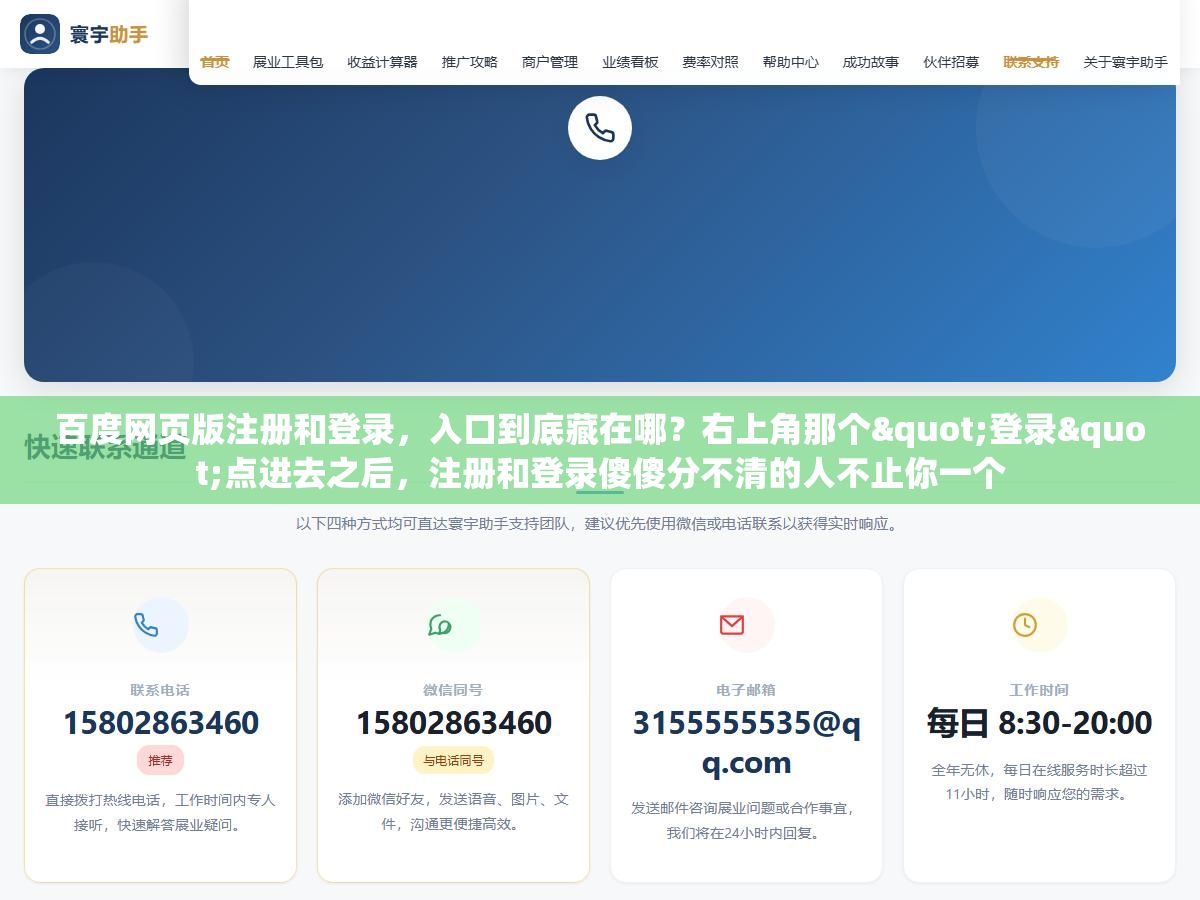Navigate to 业绩看板
This screenshot has height=900, width=1200.
point(630,62)
